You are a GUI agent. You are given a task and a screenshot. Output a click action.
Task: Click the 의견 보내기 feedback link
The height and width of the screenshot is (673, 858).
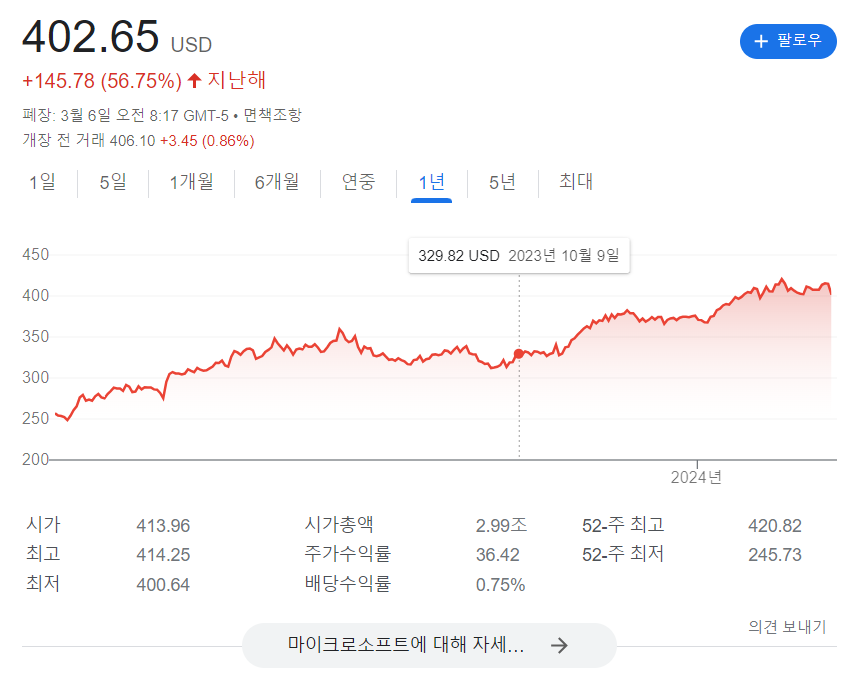787,626
